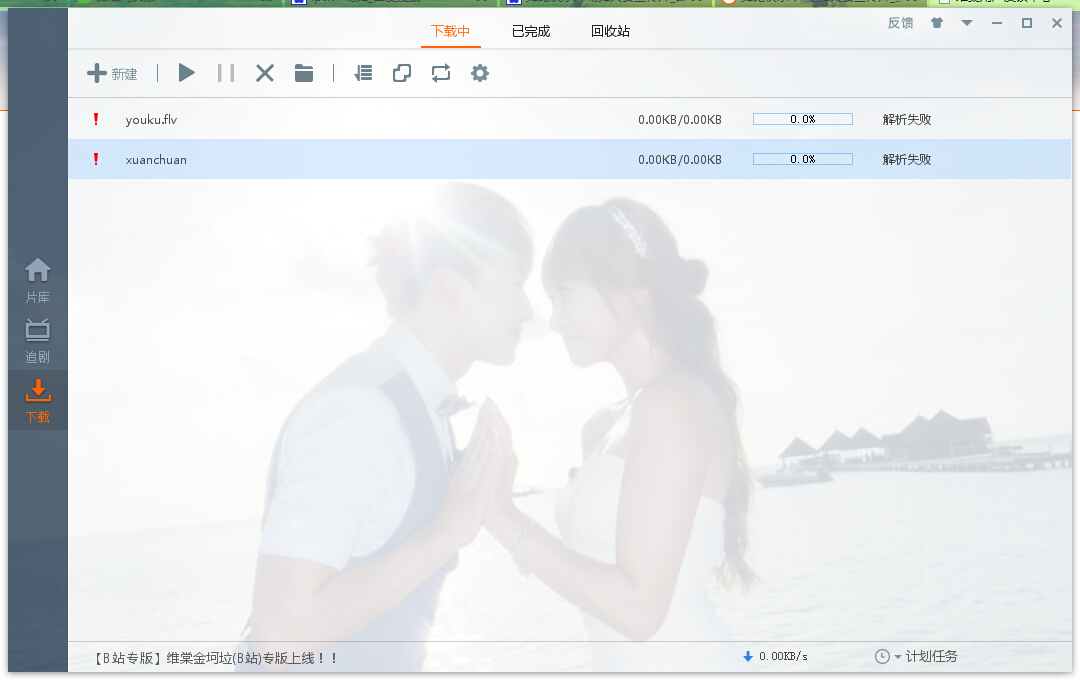Expand the 计划任务 scheduled task dropdown

click(x=917, y=656)
